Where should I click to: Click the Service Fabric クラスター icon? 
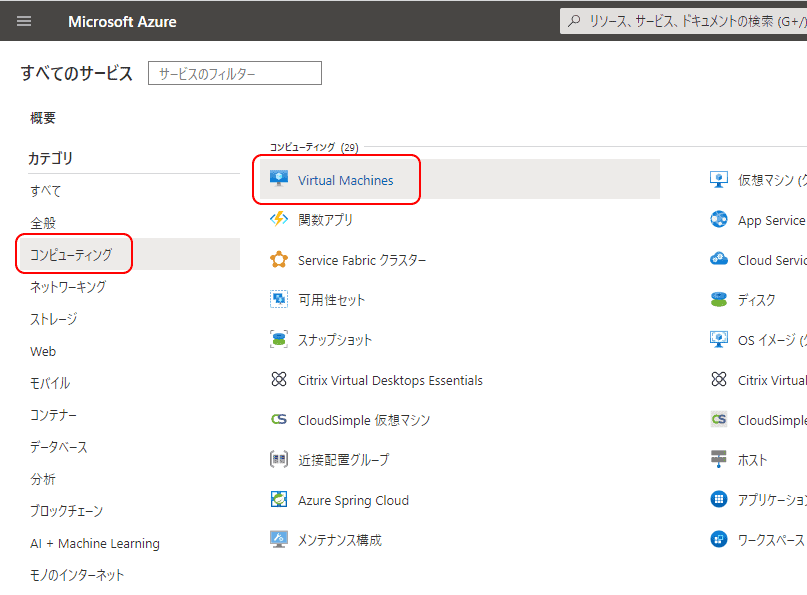tap(279, 259)
